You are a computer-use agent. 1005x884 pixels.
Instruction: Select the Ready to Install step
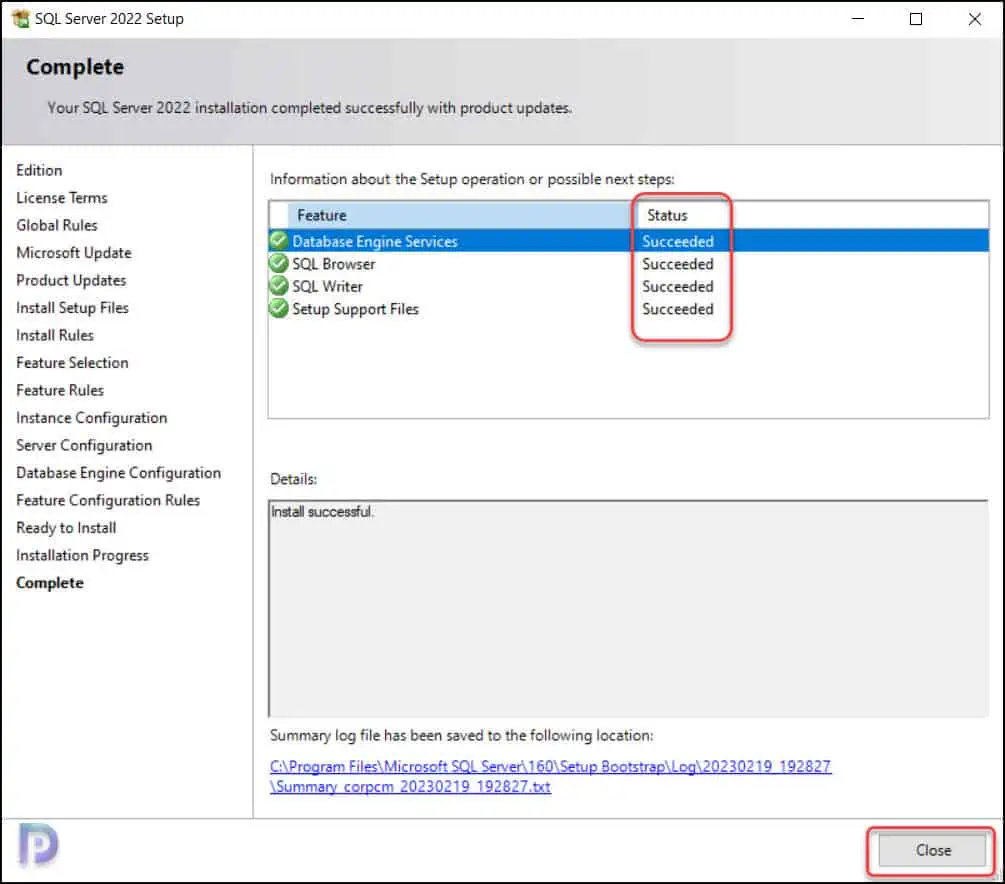pyautogui.click(x=66, y=528)
